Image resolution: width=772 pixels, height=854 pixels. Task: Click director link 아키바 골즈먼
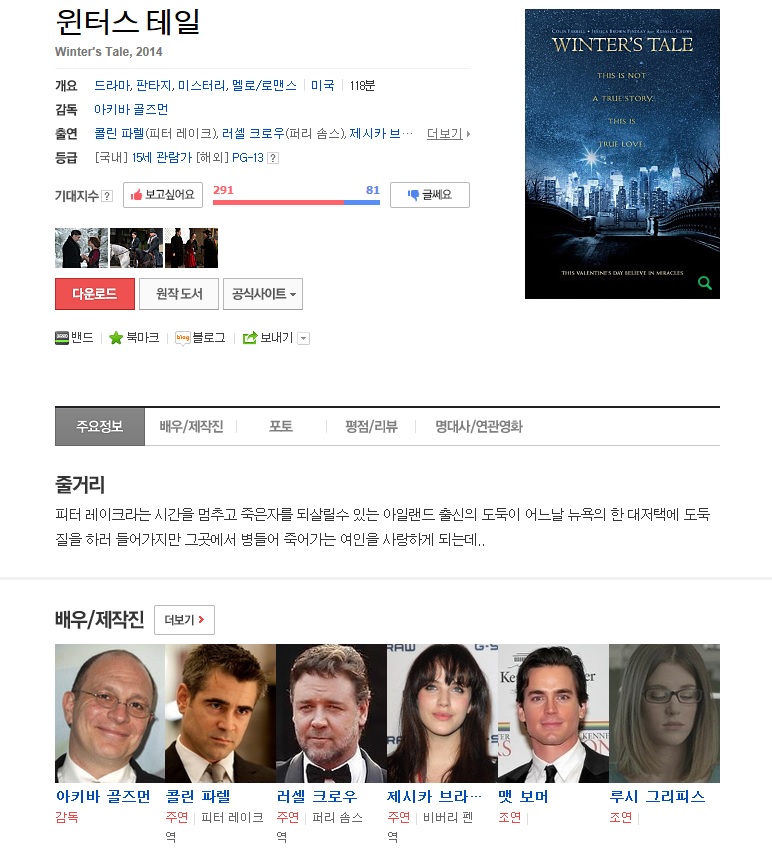(131, 109)
